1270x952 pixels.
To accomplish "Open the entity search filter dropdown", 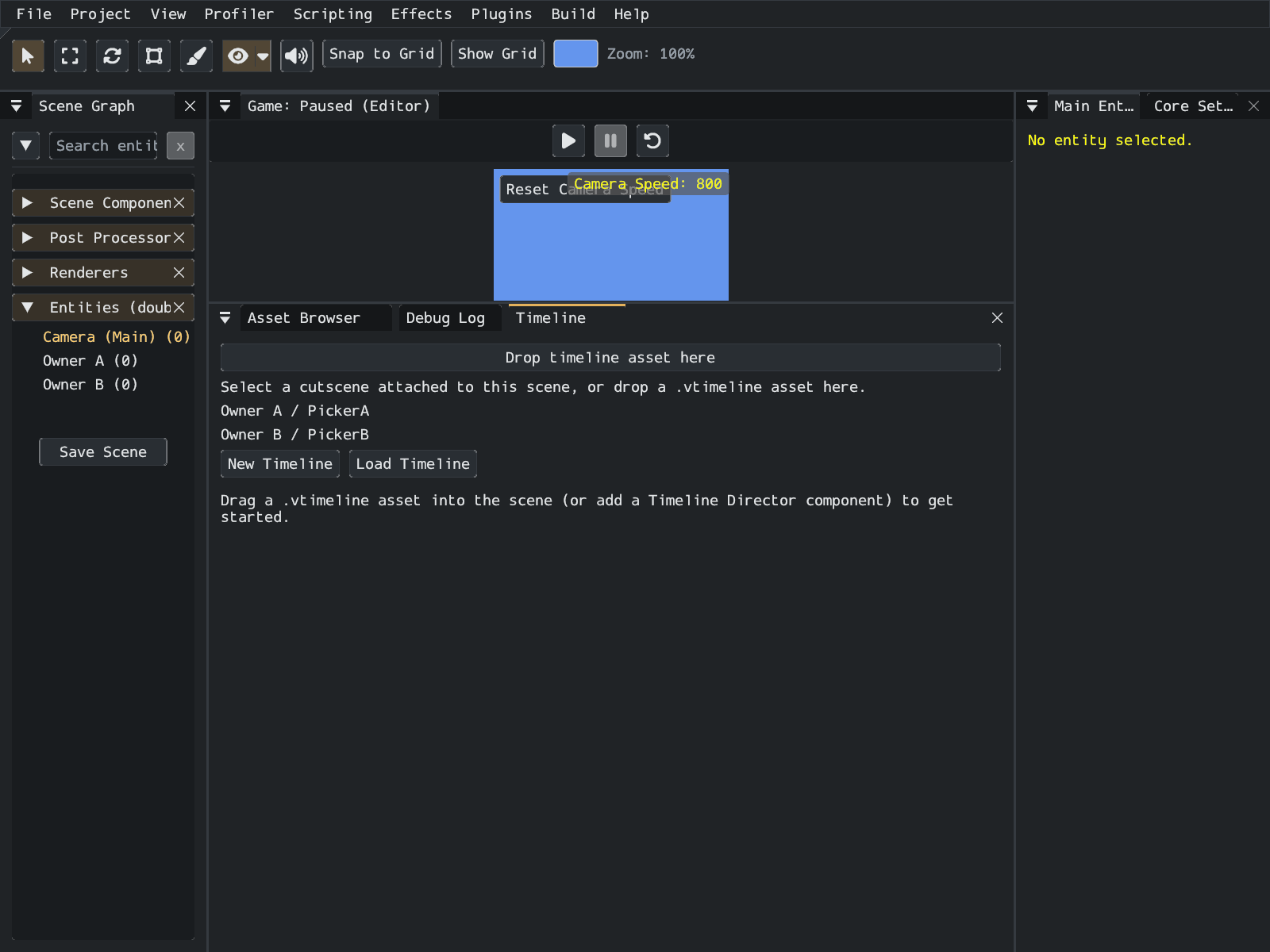I will coord(25,146).
